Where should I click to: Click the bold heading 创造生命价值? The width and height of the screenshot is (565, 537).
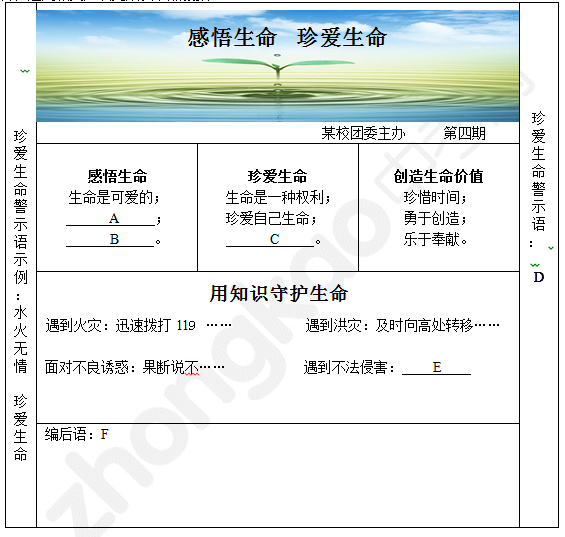coord(438,177)
